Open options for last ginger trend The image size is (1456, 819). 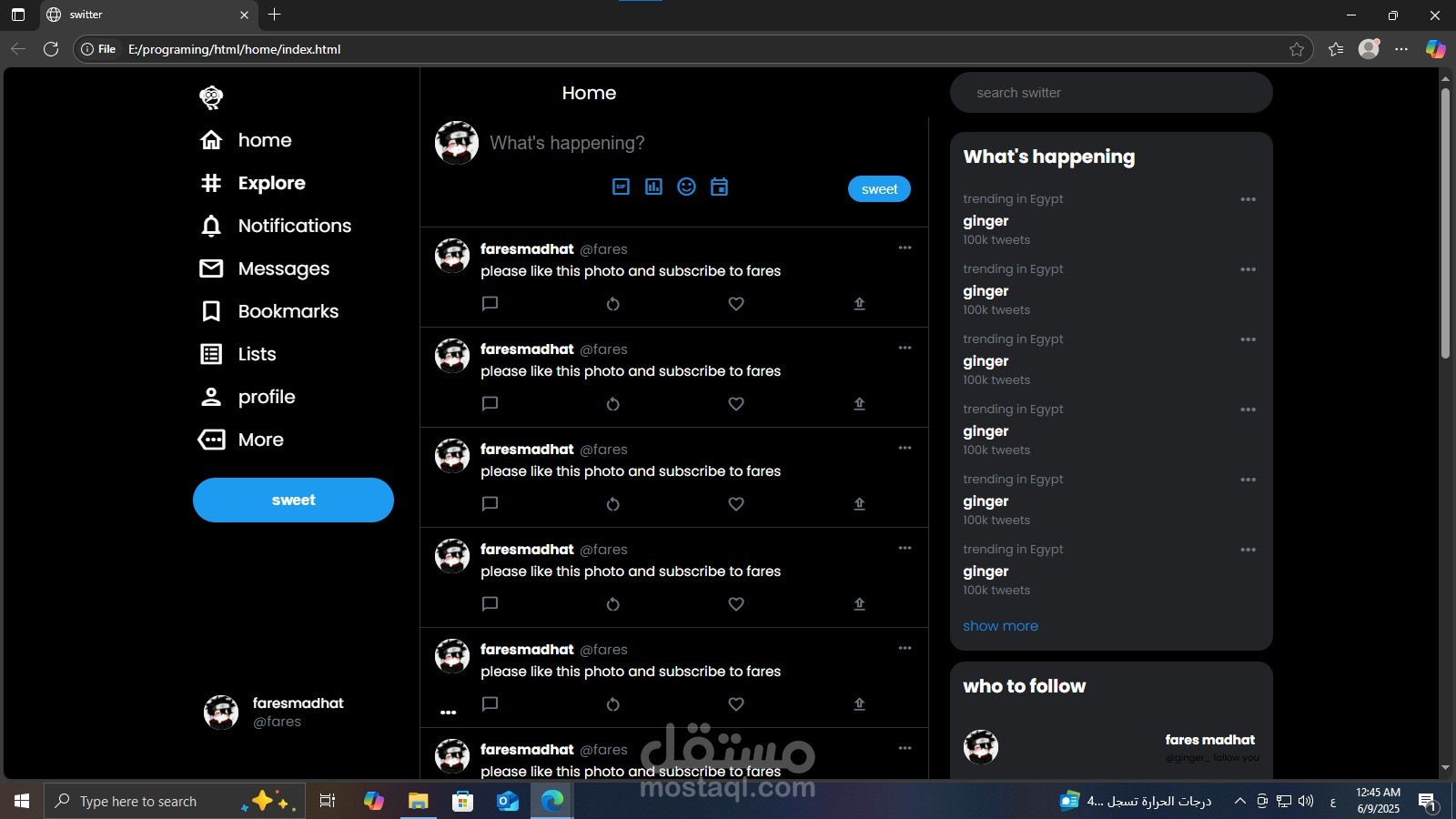coord(1248,550)
